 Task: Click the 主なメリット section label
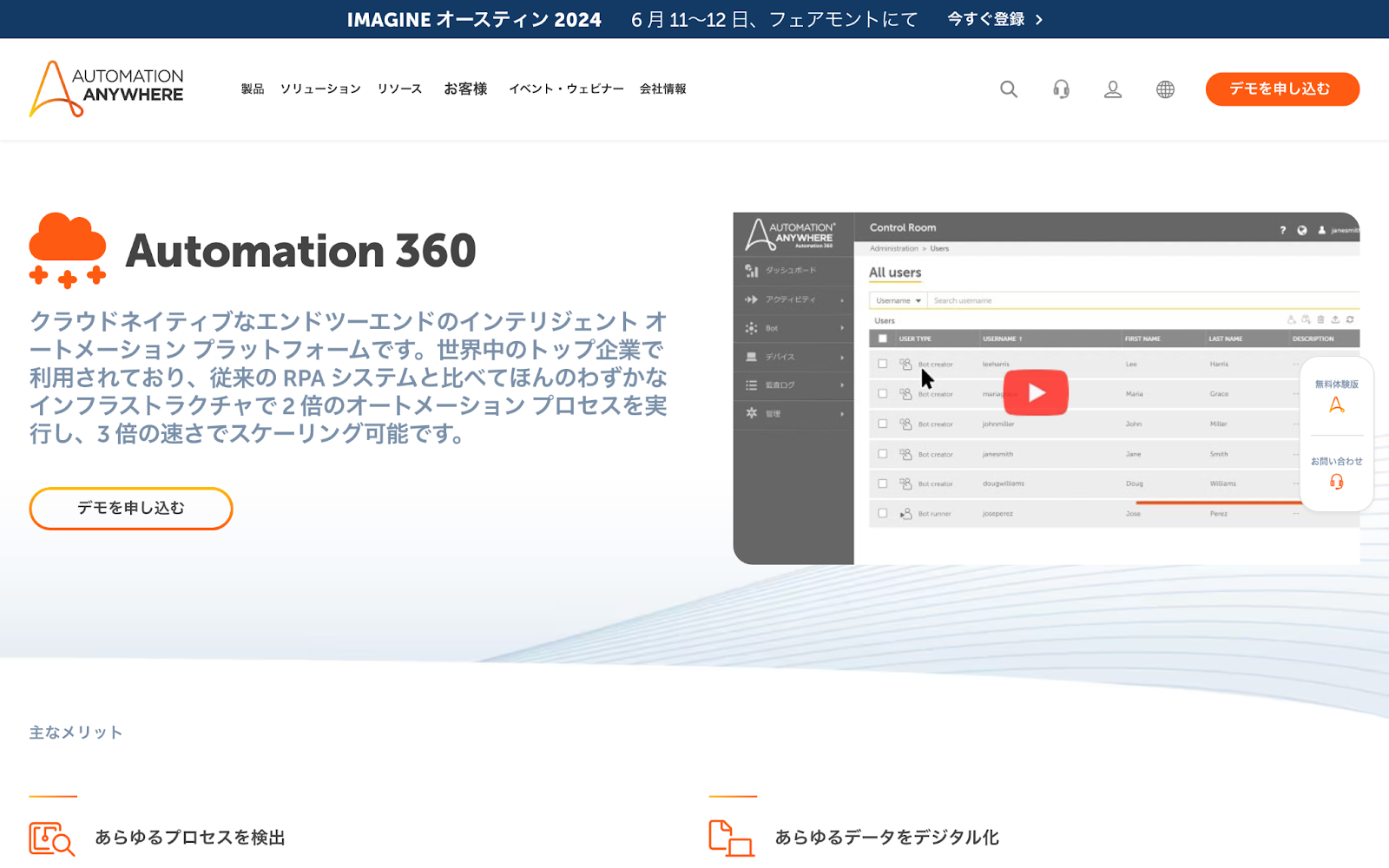tap(76, 733)
